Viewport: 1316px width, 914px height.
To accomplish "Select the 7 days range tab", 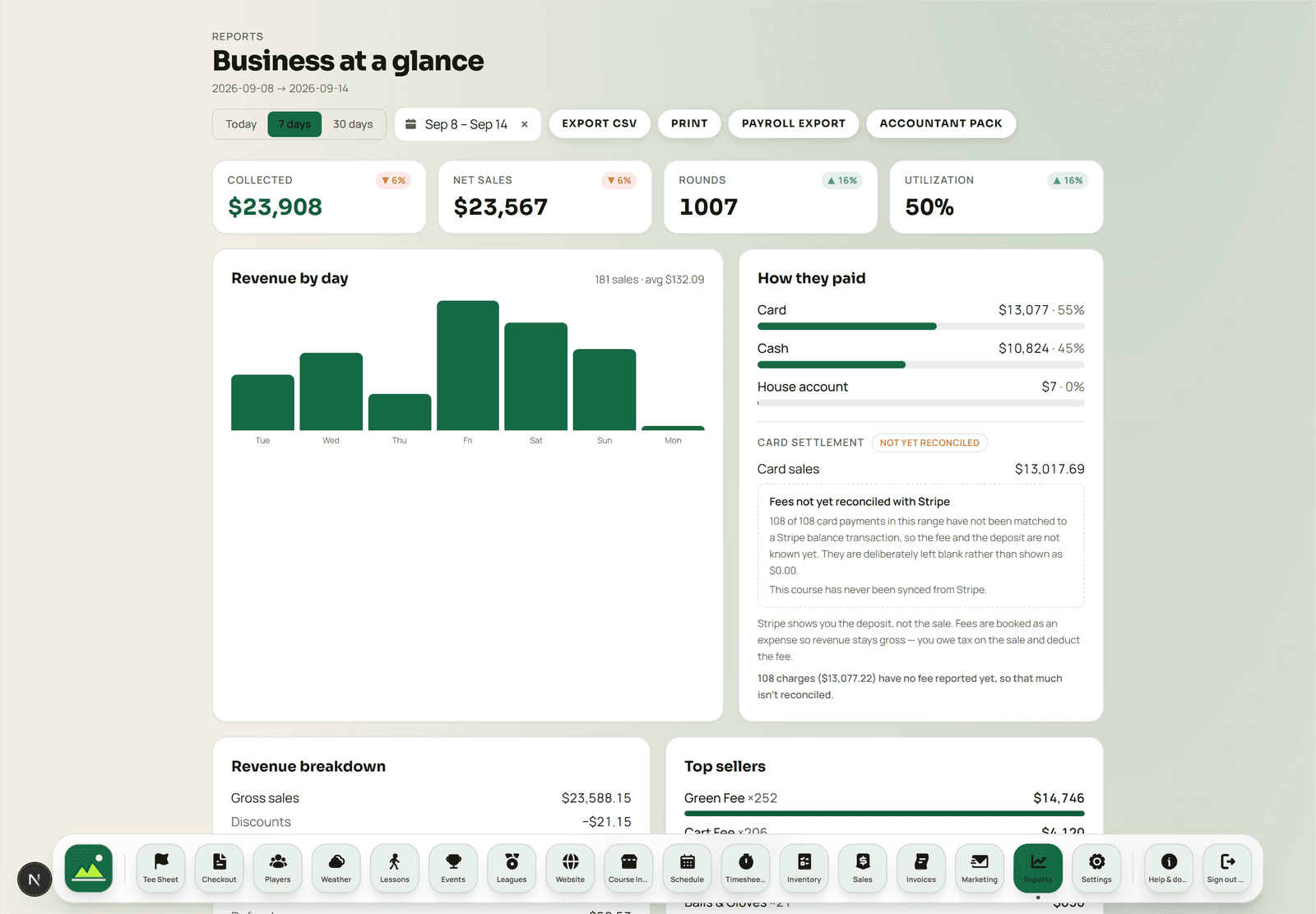I will click(x=294, y=124).
